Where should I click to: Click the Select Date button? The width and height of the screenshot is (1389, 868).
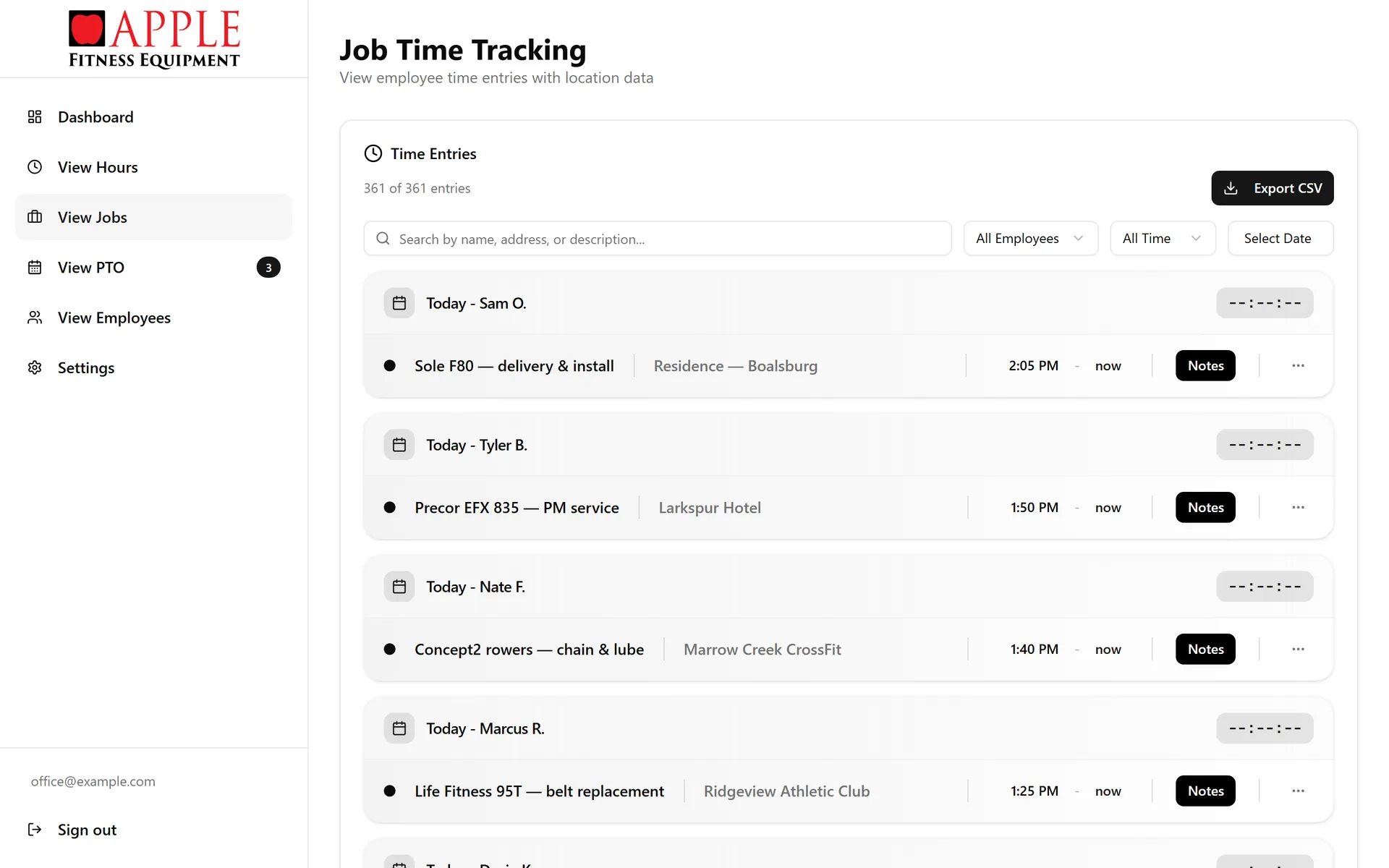(1280, 239)
